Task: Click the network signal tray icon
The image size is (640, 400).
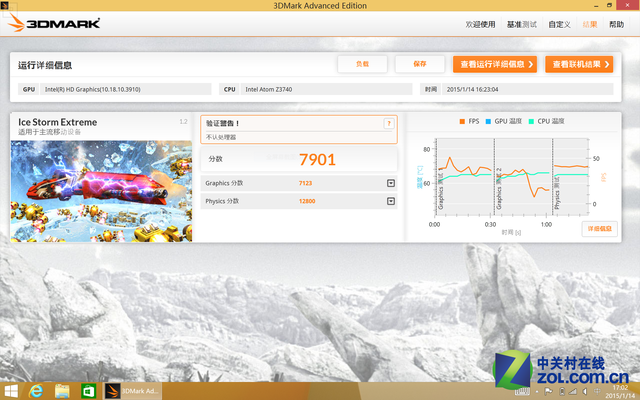Action: [x=573, y=391]
